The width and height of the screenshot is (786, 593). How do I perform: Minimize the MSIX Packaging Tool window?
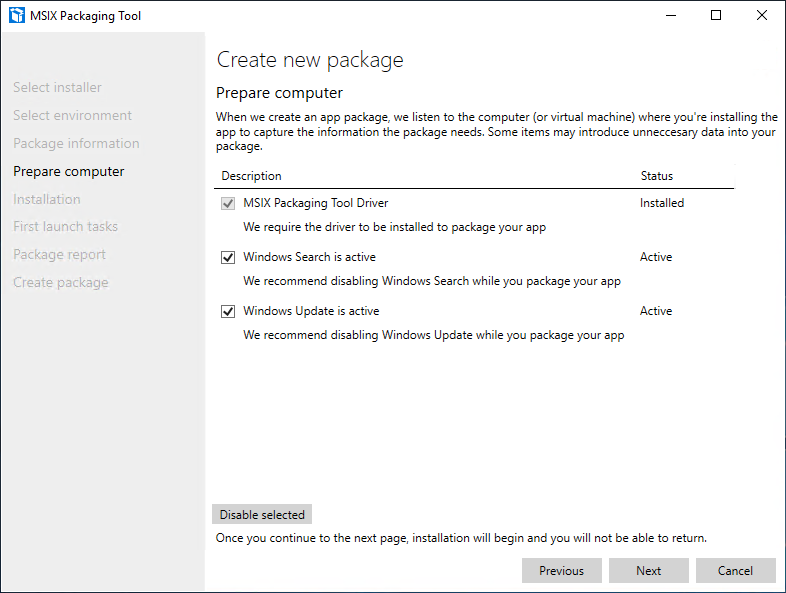[671, 16]
